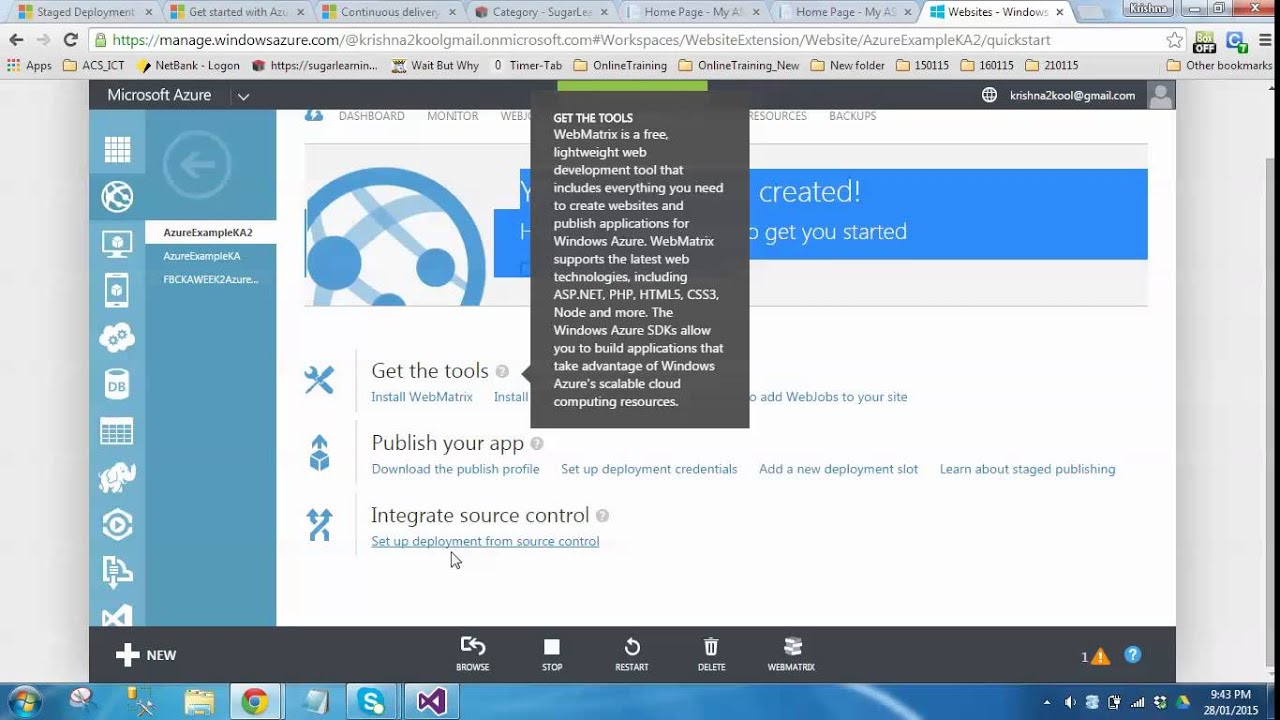Screen dimensions: 1280x720
Task: Switch to the Dashboard tab
Action: point(371,116)
